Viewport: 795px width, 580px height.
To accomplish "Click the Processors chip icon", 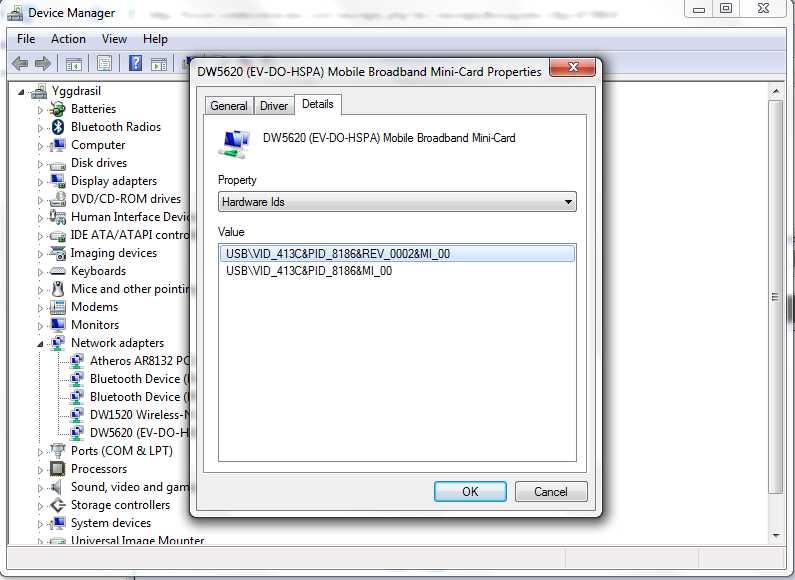I will click(x=57, y=469).
